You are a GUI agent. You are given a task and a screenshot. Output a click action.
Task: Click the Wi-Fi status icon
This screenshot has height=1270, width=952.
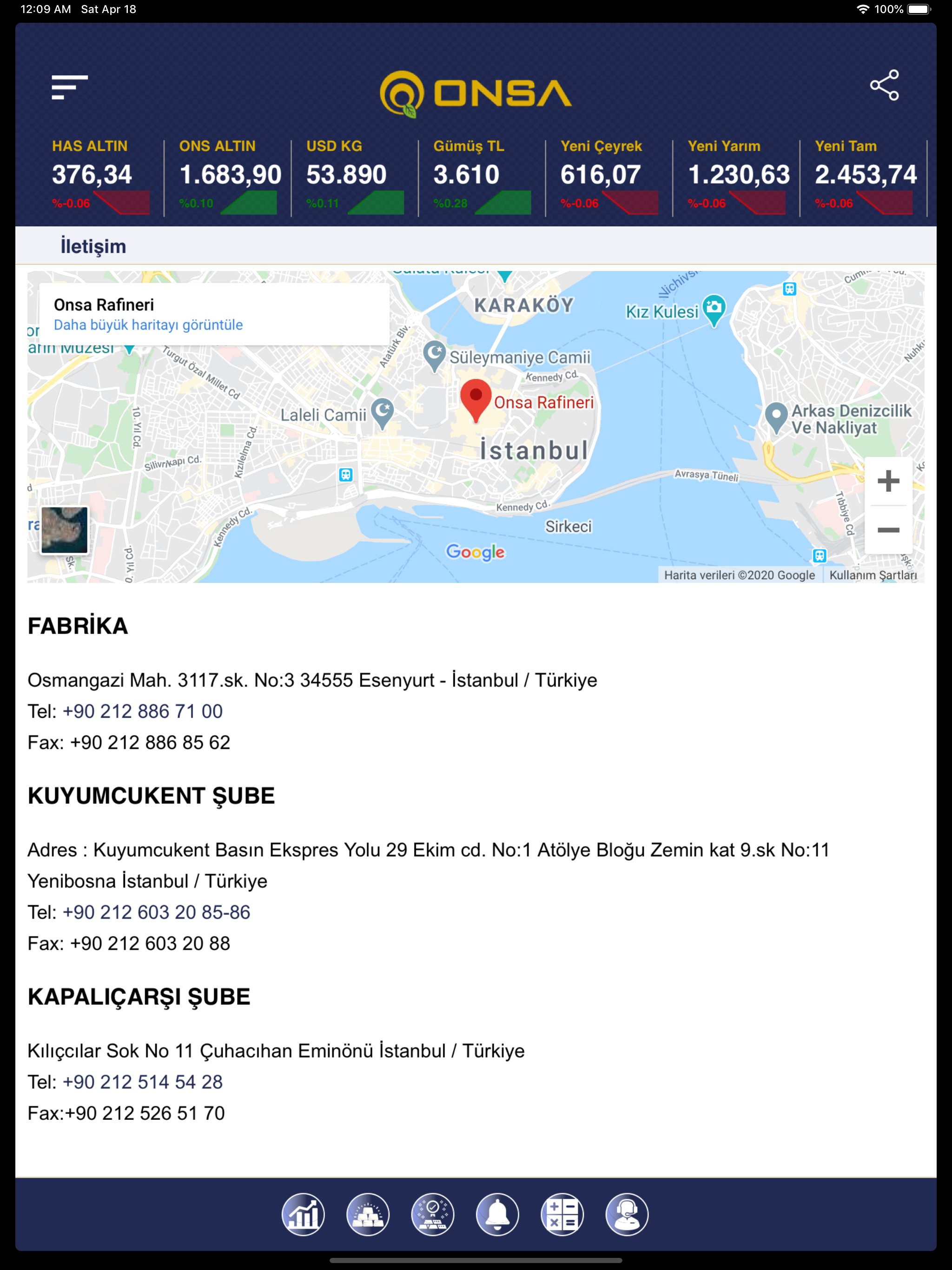pos(862,9)
